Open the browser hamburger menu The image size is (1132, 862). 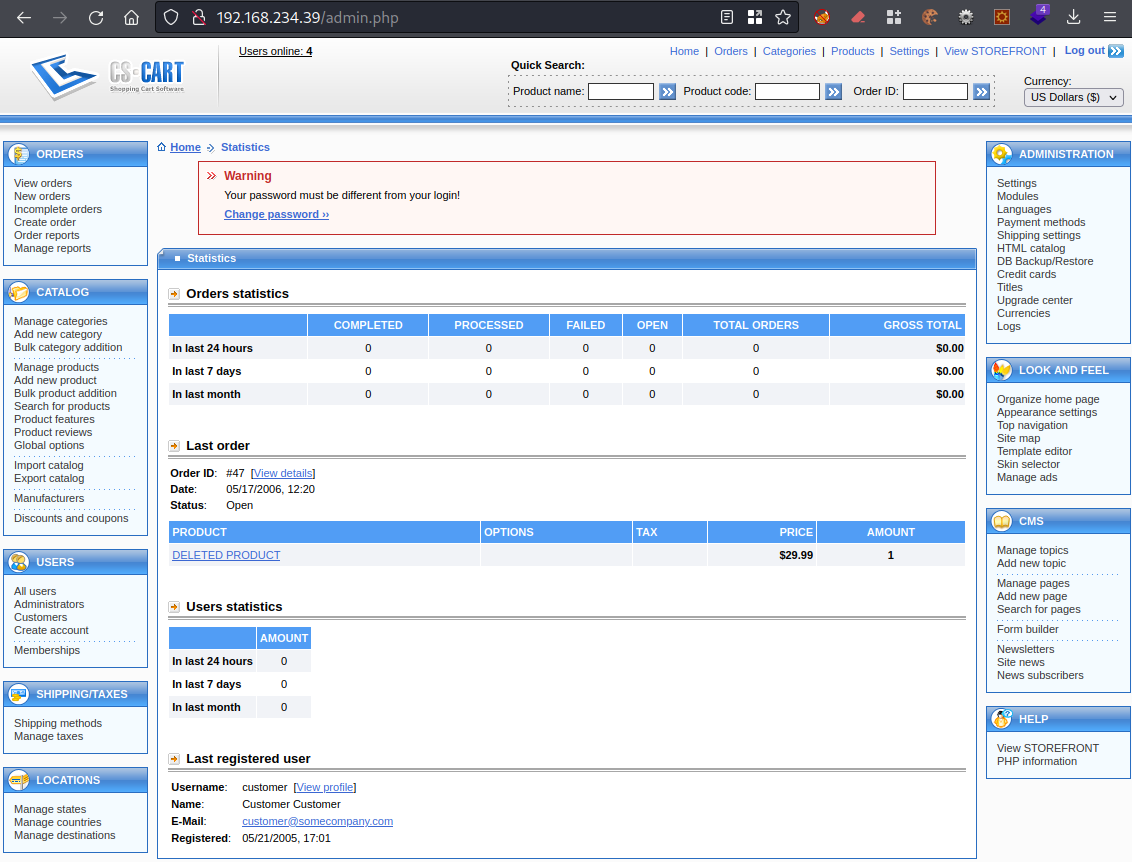pos(1109,17)
